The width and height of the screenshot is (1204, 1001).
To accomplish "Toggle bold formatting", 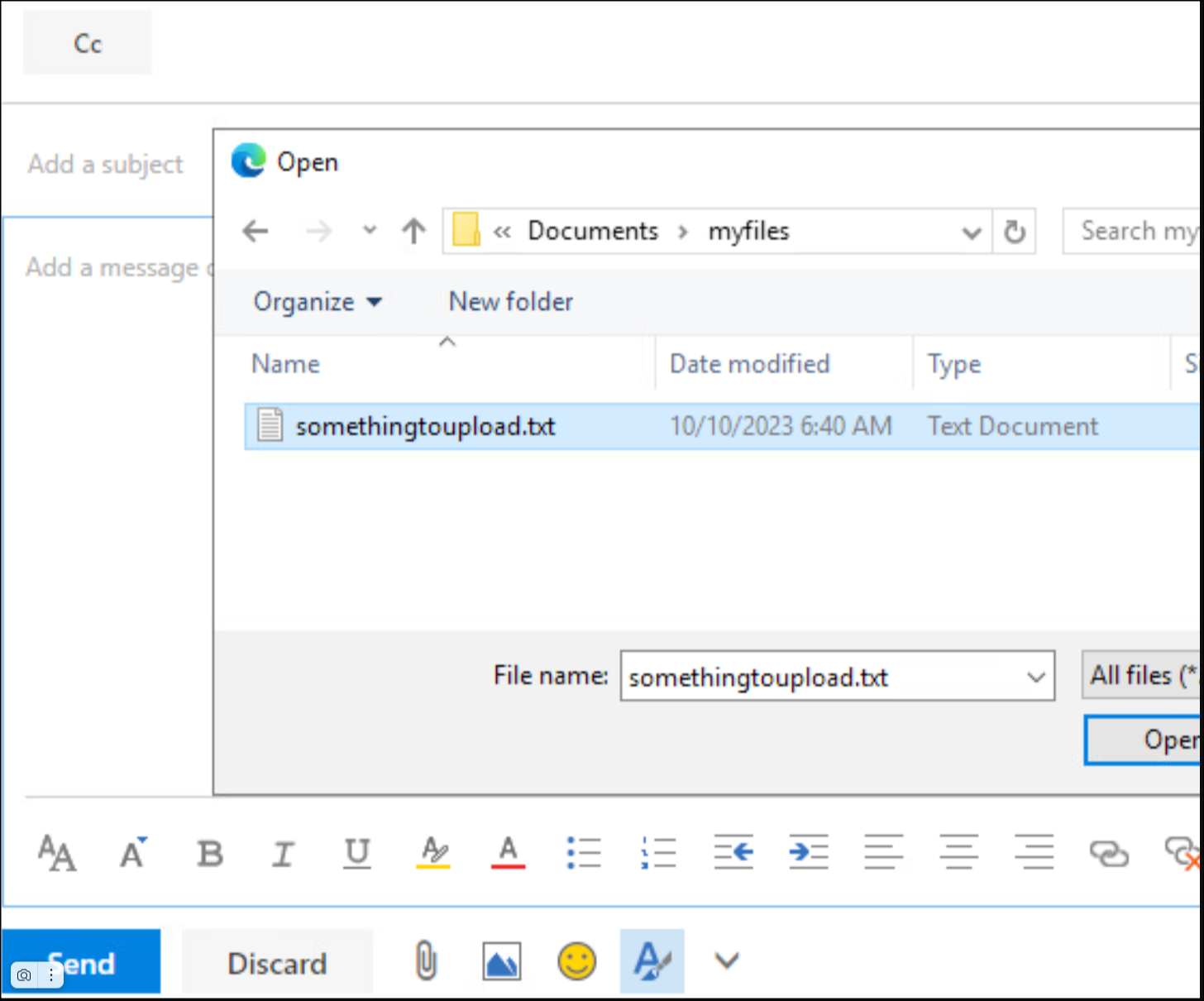I will (210, 853).
